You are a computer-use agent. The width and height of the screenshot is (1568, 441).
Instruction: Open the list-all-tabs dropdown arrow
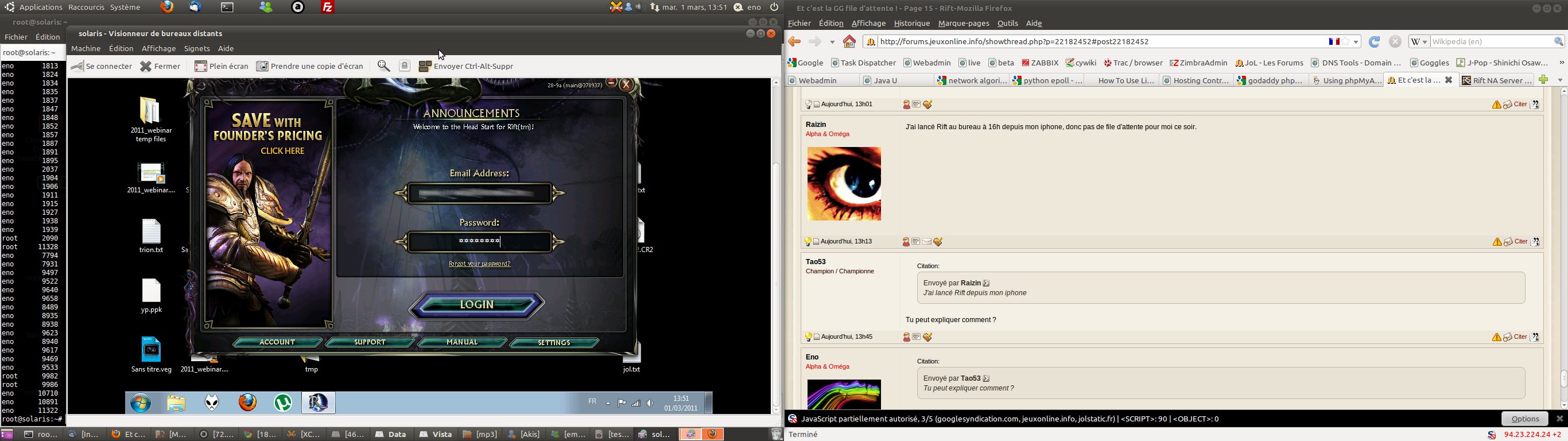pos(1560,80)
